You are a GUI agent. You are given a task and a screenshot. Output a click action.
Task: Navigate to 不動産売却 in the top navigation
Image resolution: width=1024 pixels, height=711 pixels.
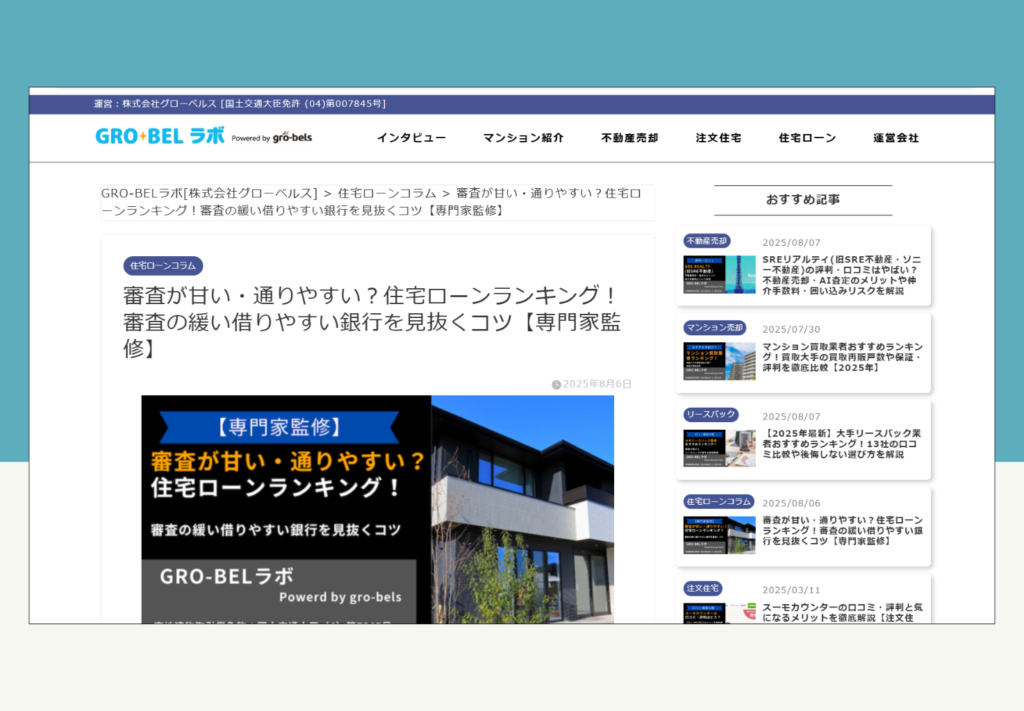tap(629, 138)
